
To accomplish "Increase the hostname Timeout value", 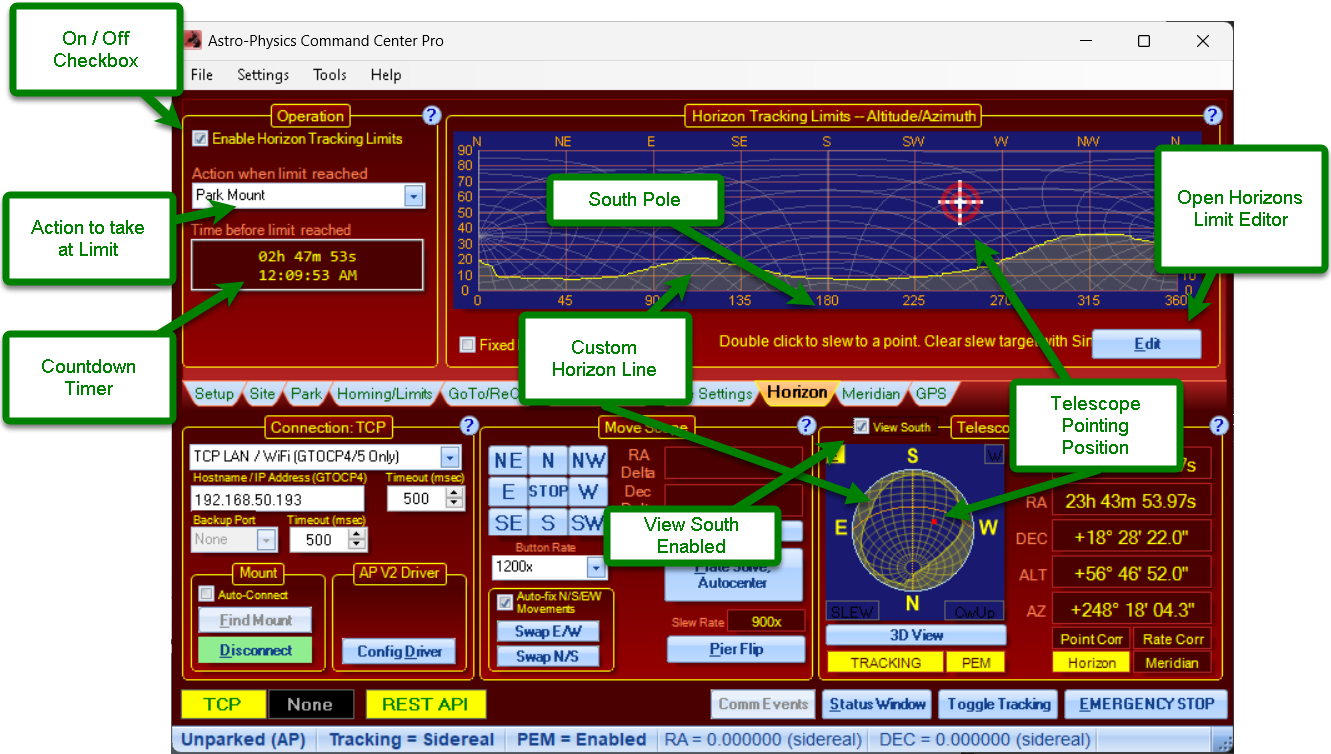I will tap(456, 493).
